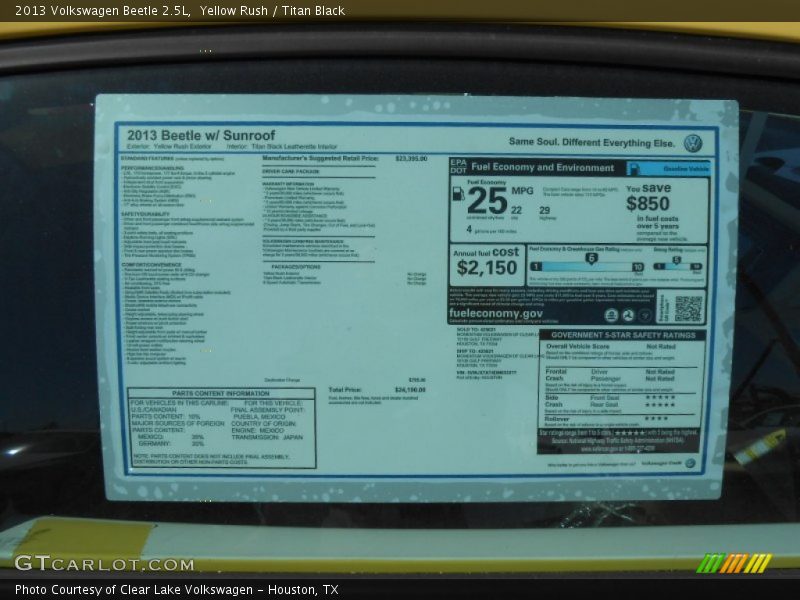Click the fuel economy rating marker 5

tap(591, 258)
